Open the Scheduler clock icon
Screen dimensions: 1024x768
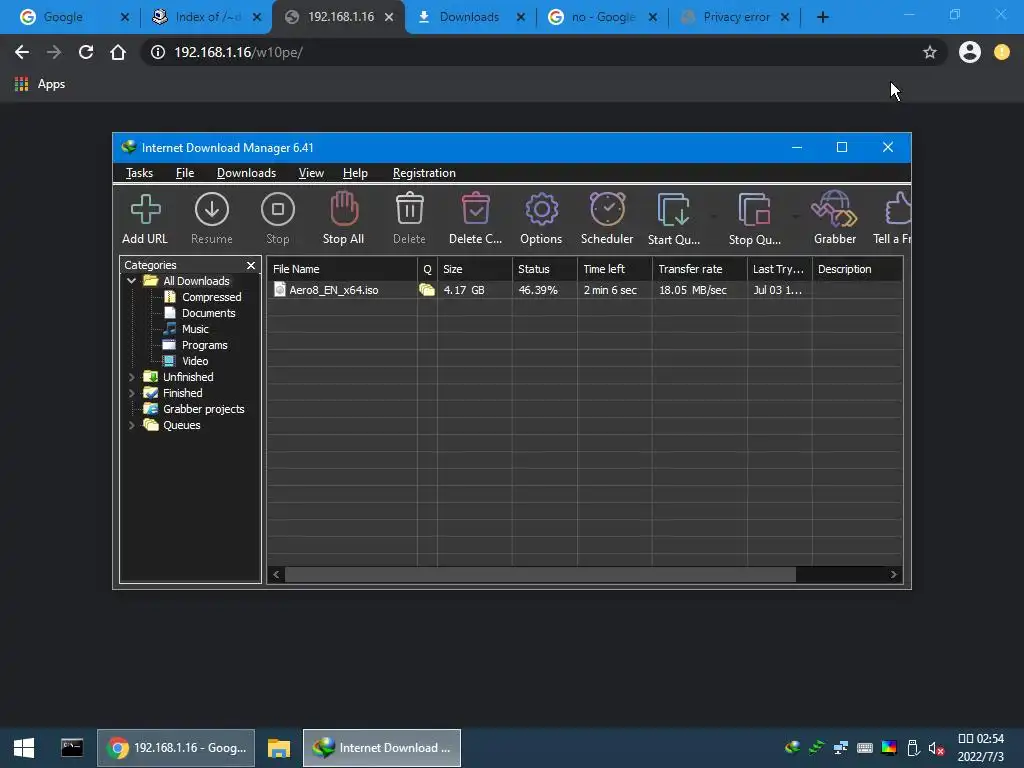pyautogui.click(x=607, y=209)
